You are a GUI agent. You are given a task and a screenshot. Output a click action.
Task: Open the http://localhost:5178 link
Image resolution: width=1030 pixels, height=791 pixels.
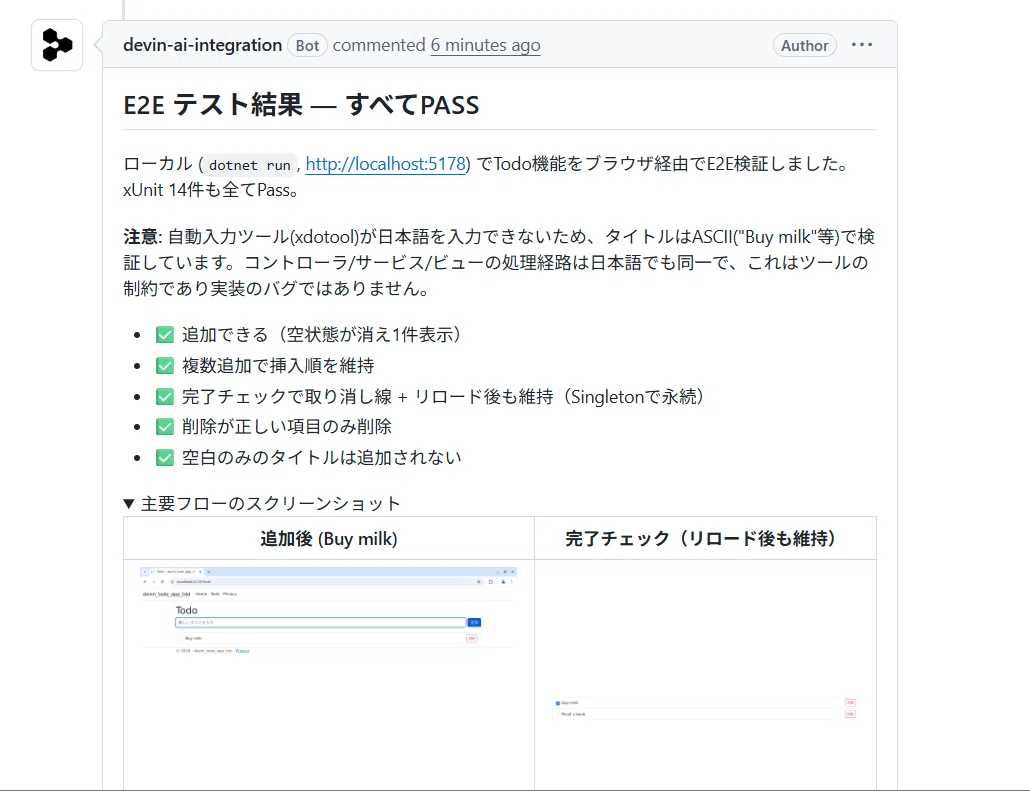386,164
